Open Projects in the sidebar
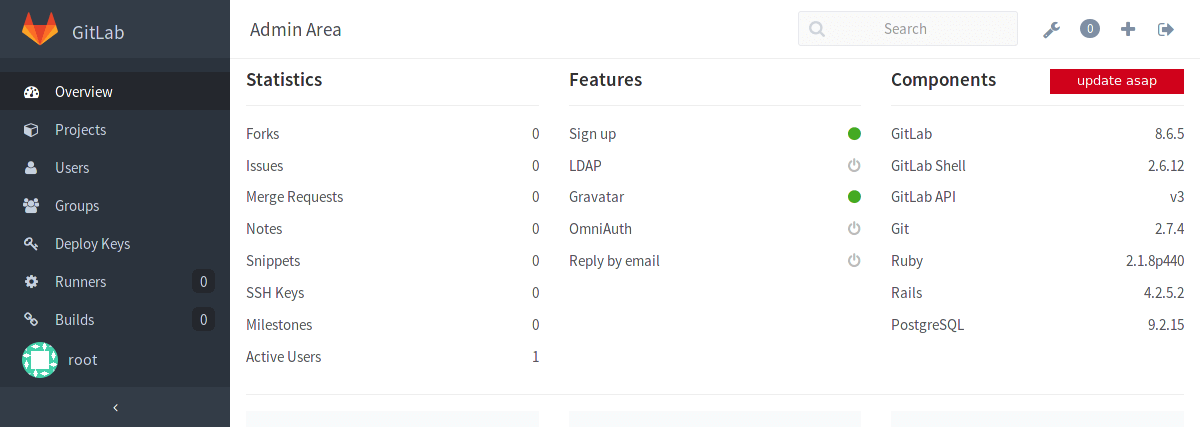This screenshot has height=427, width=1200. pyautogui.click(x=115, y=130)
